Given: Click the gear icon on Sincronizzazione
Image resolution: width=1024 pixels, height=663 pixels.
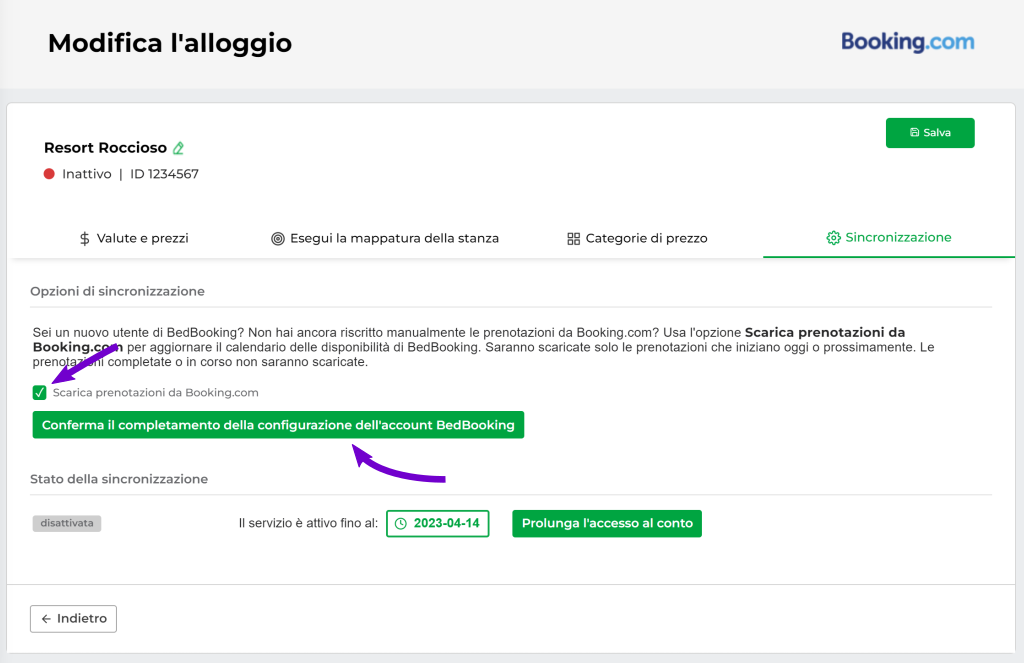Looking at the screenshot, I should (833, 238).
